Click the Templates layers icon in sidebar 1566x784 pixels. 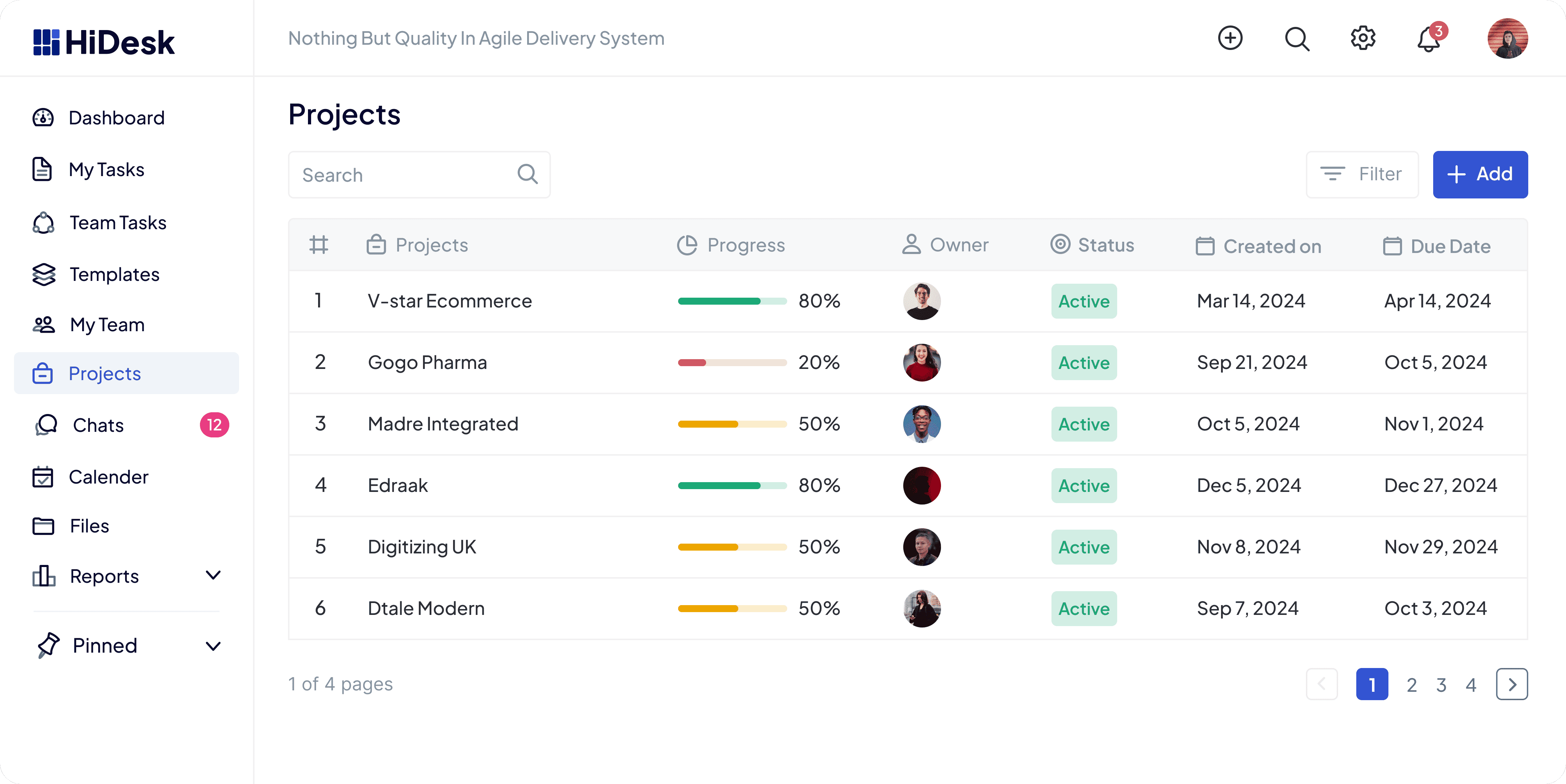tap(43, 274)
